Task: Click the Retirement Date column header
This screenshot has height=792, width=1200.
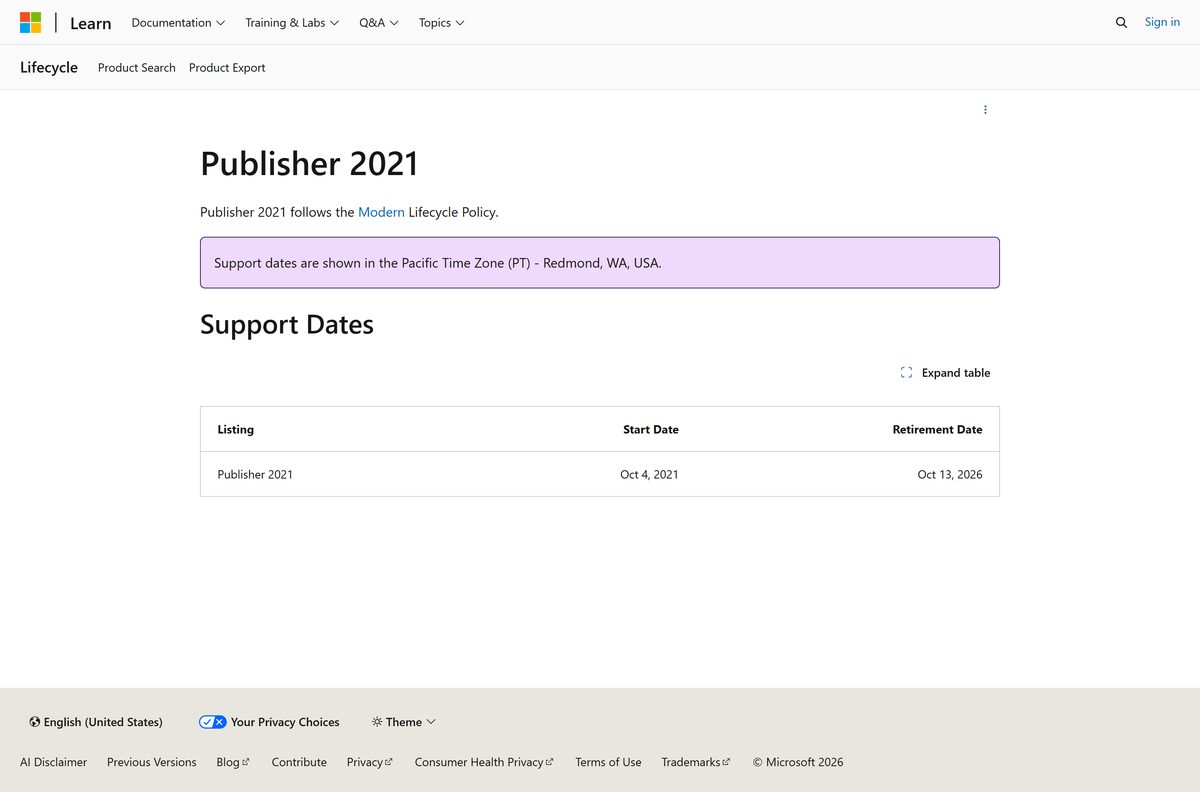Action: (937, 429)
